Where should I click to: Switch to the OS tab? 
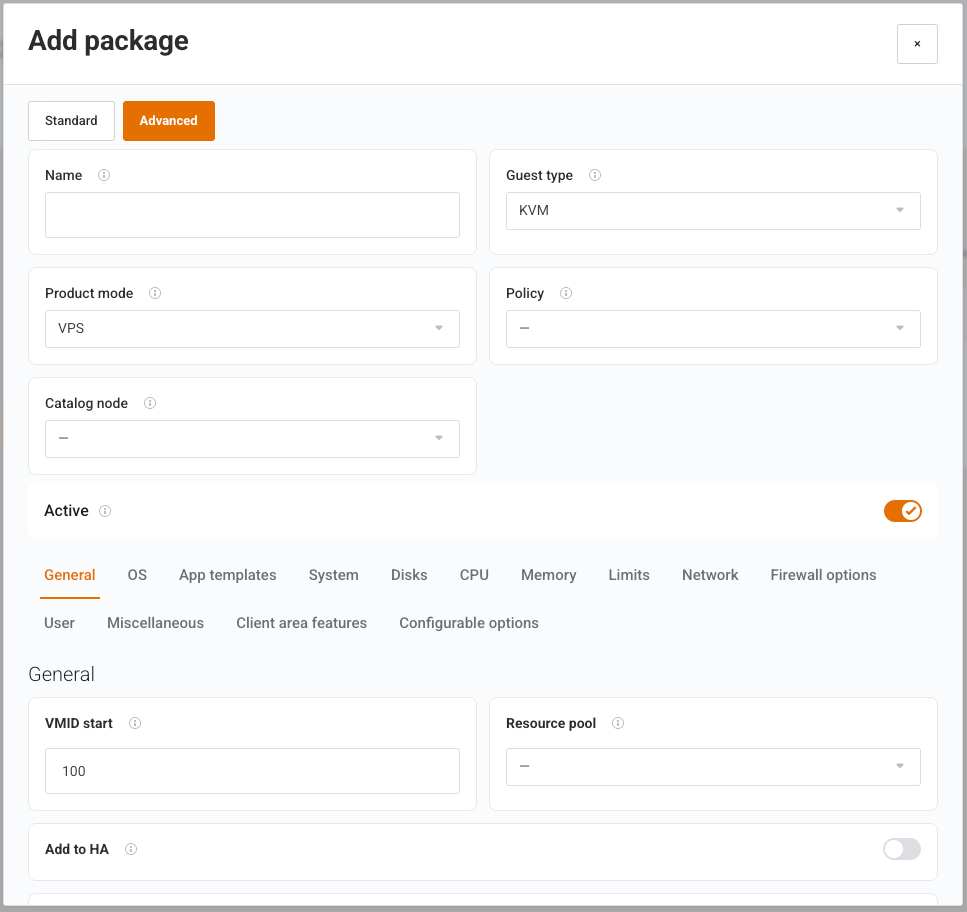click(137, 575)
